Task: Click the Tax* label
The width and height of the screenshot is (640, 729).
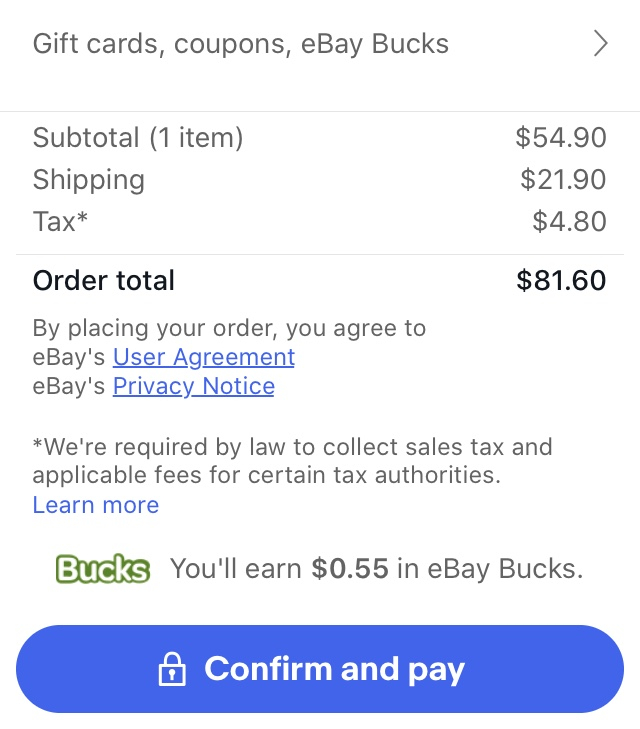Action: (60, 221)
